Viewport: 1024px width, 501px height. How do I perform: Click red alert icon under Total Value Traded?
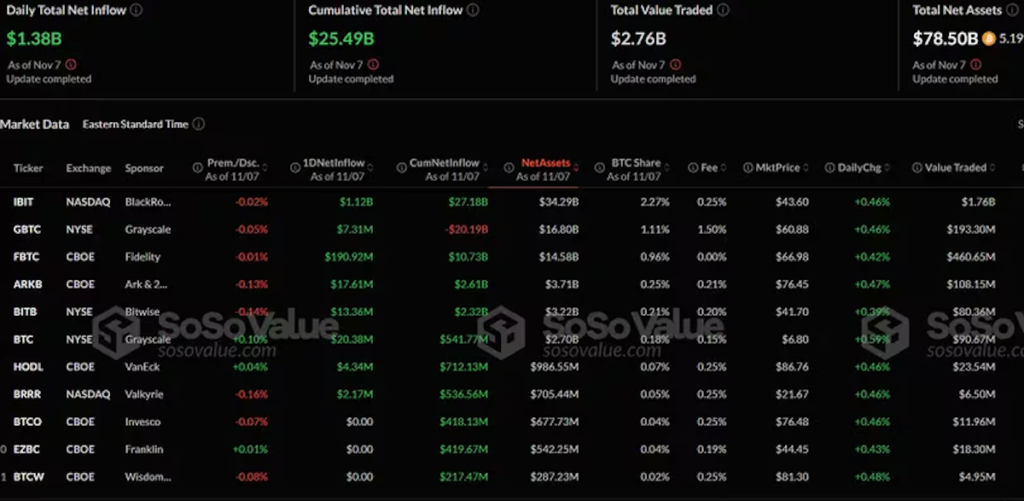675,65
